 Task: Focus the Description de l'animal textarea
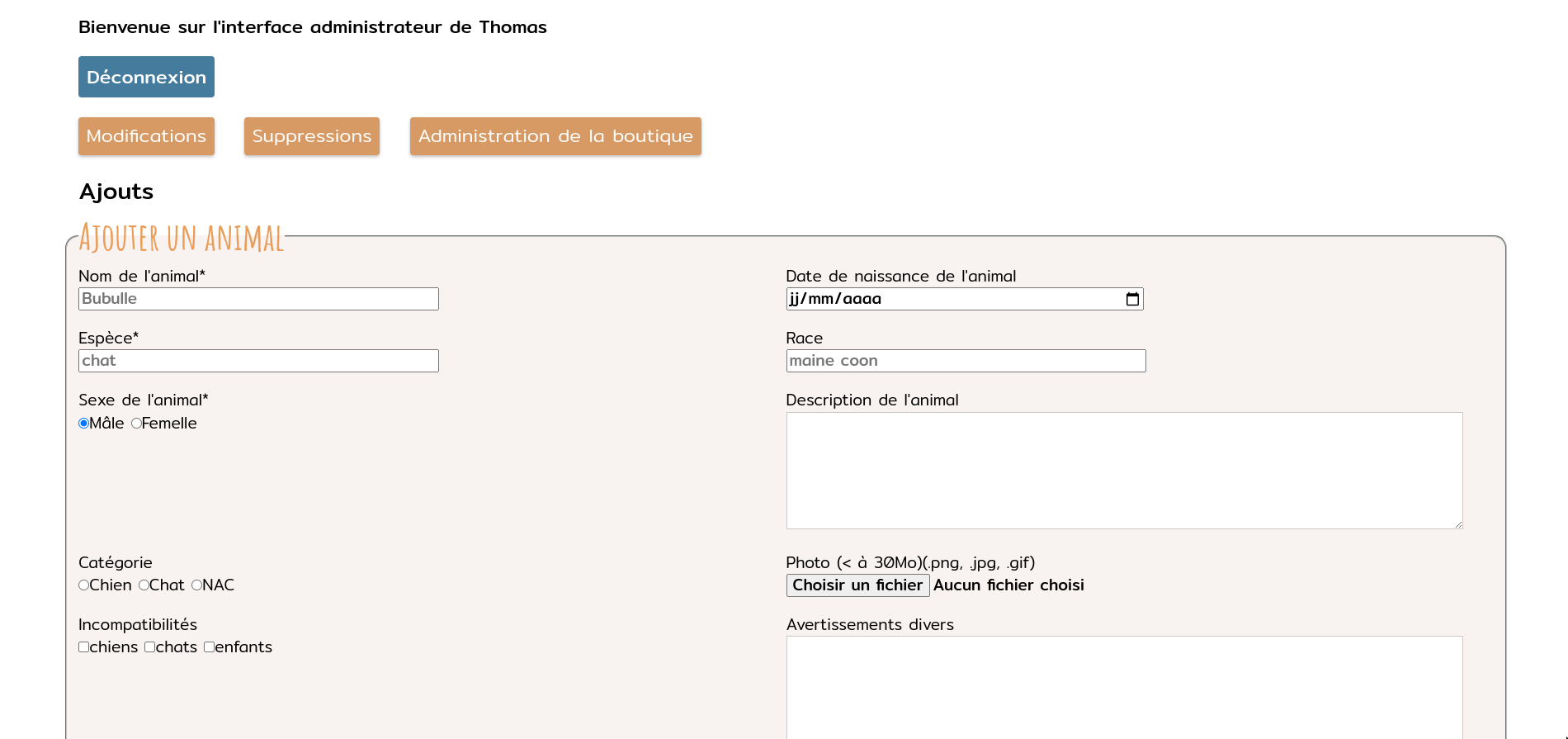1124,471
